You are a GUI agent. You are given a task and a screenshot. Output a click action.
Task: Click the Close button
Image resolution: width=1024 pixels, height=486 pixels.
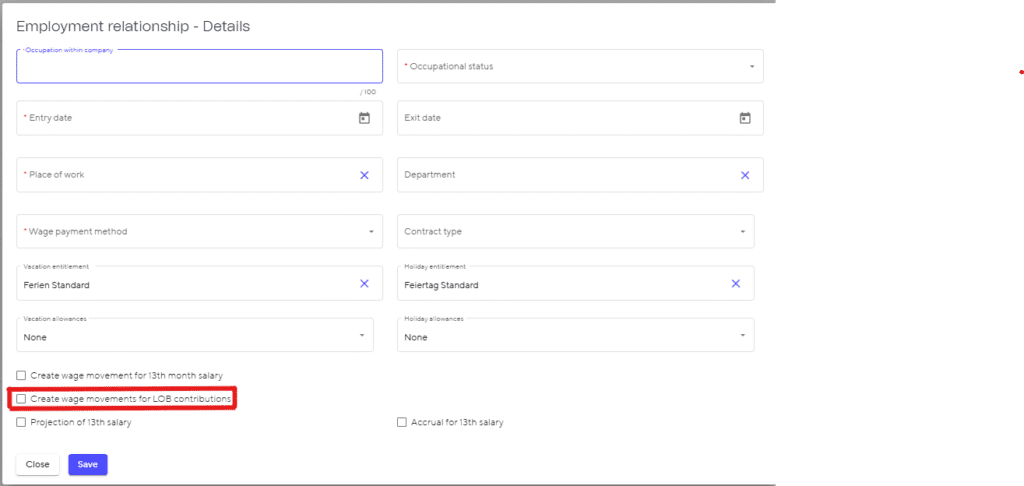pos(38,464)
